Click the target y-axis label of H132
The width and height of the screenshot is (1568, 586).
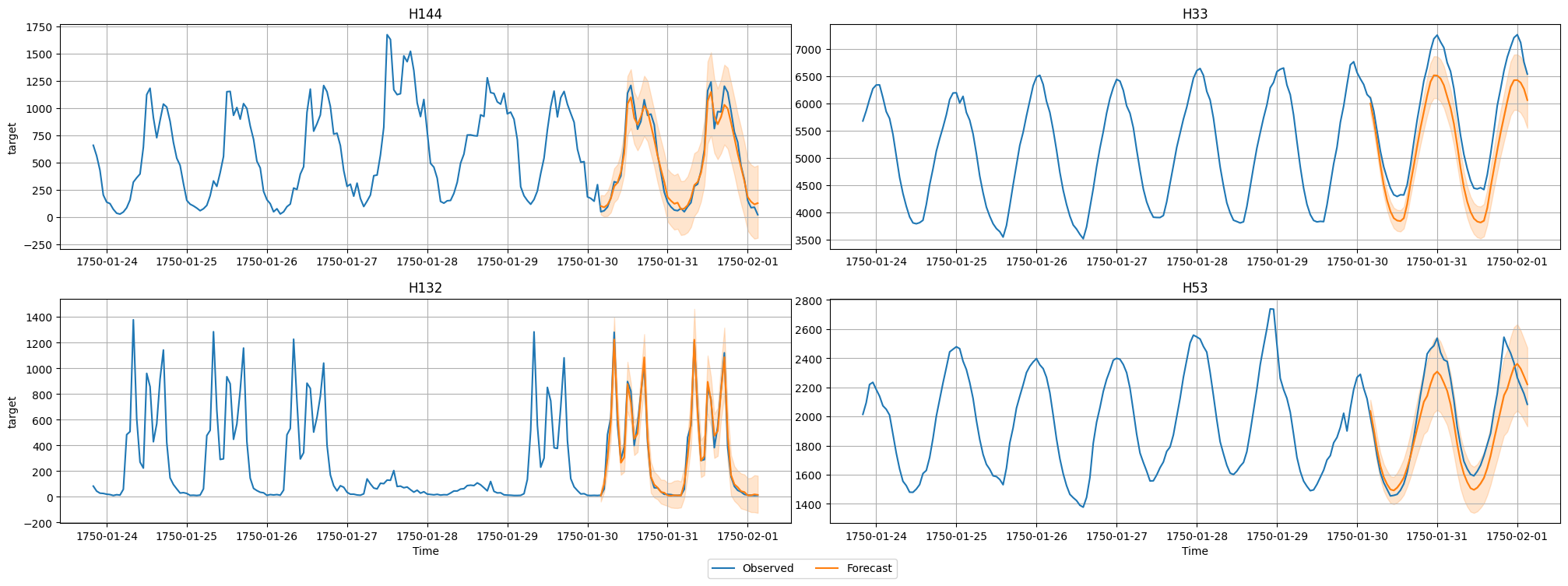coord(12,412)
